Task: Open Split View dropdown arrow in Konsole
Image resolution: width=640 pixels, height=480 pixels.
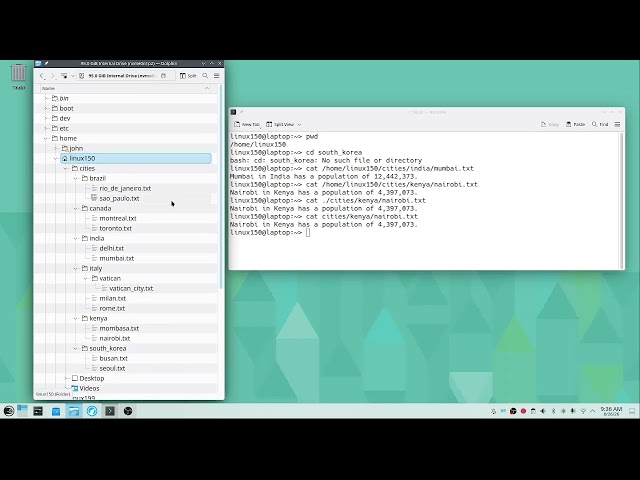Action: [x=299, y=124]
